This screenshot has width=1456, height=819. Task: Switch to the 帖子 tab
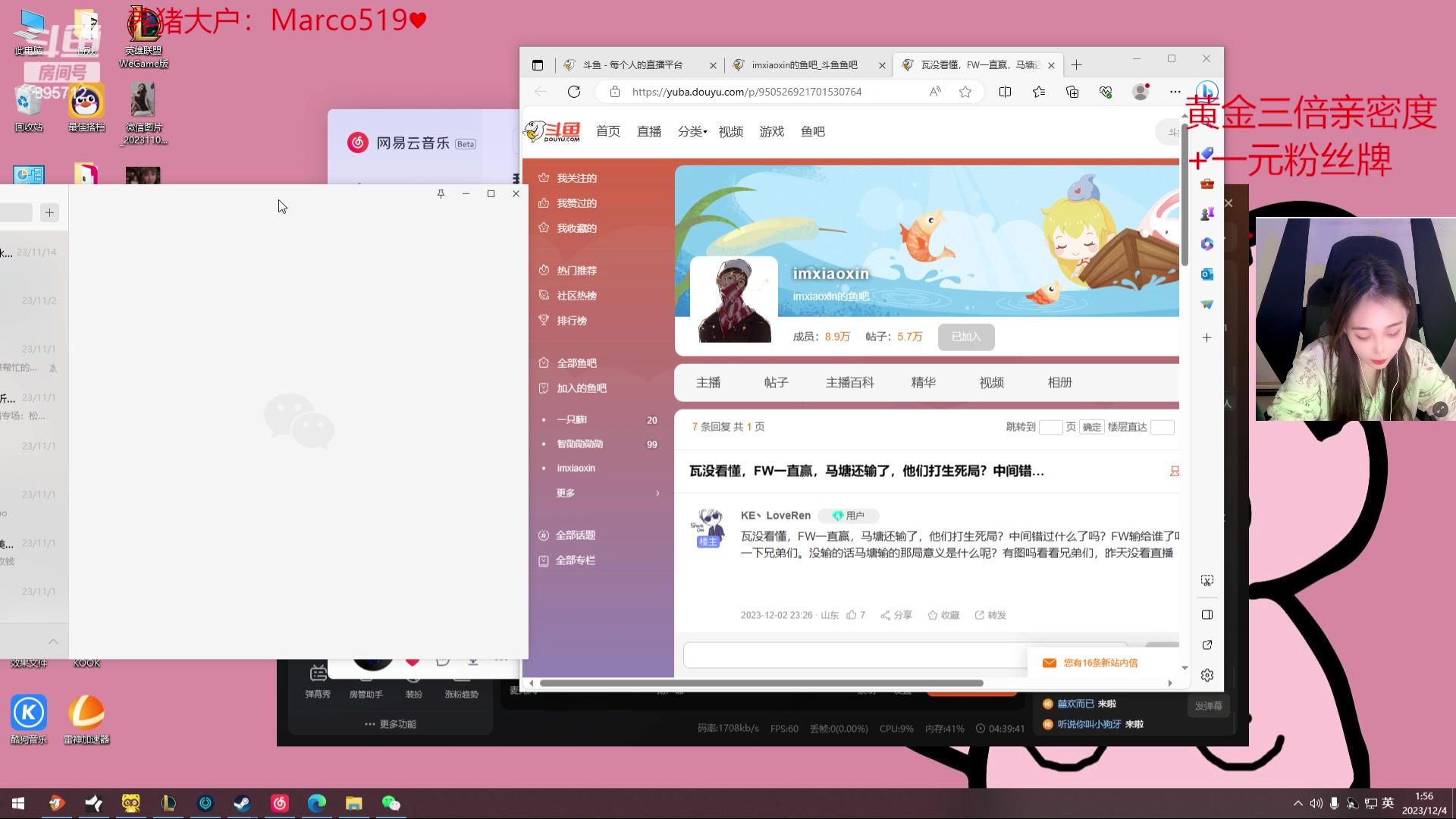click(776, 382)
